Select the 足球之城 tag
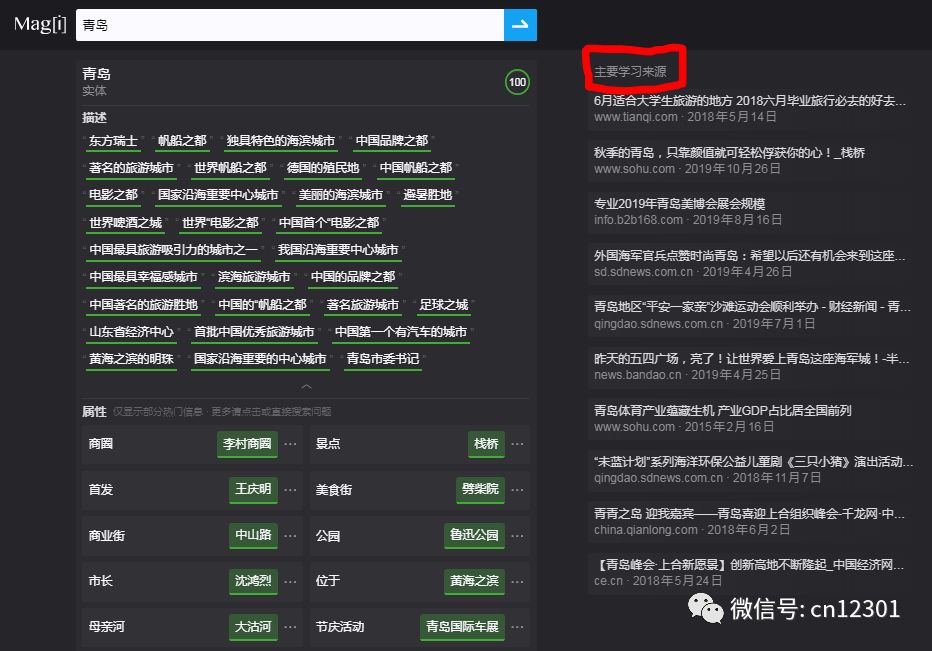Image resolution: width=932 pixels, height=651 pixels. click(443, 305)
